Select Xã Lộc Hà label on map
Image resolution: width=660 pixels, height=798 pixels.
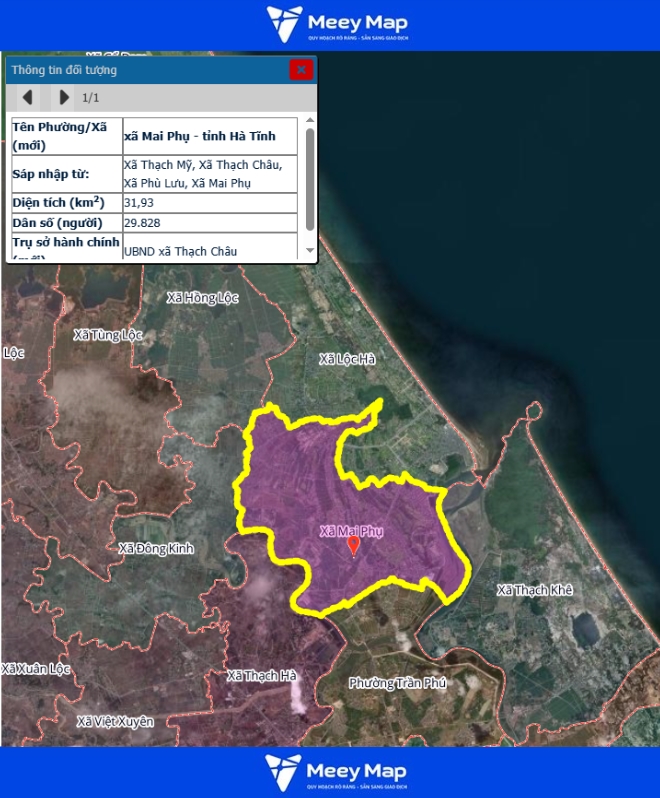point(346,359)
